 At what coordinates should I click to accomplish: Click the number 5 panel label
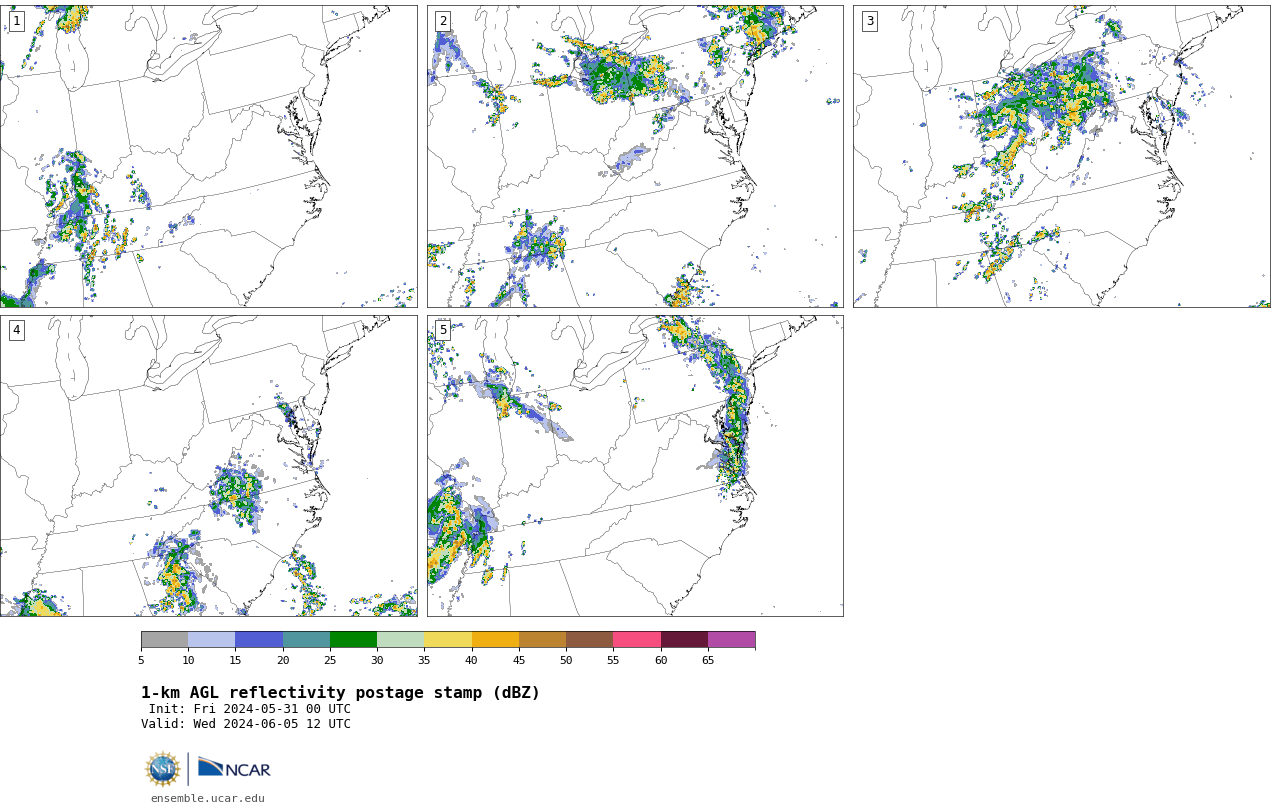point(443,330)
